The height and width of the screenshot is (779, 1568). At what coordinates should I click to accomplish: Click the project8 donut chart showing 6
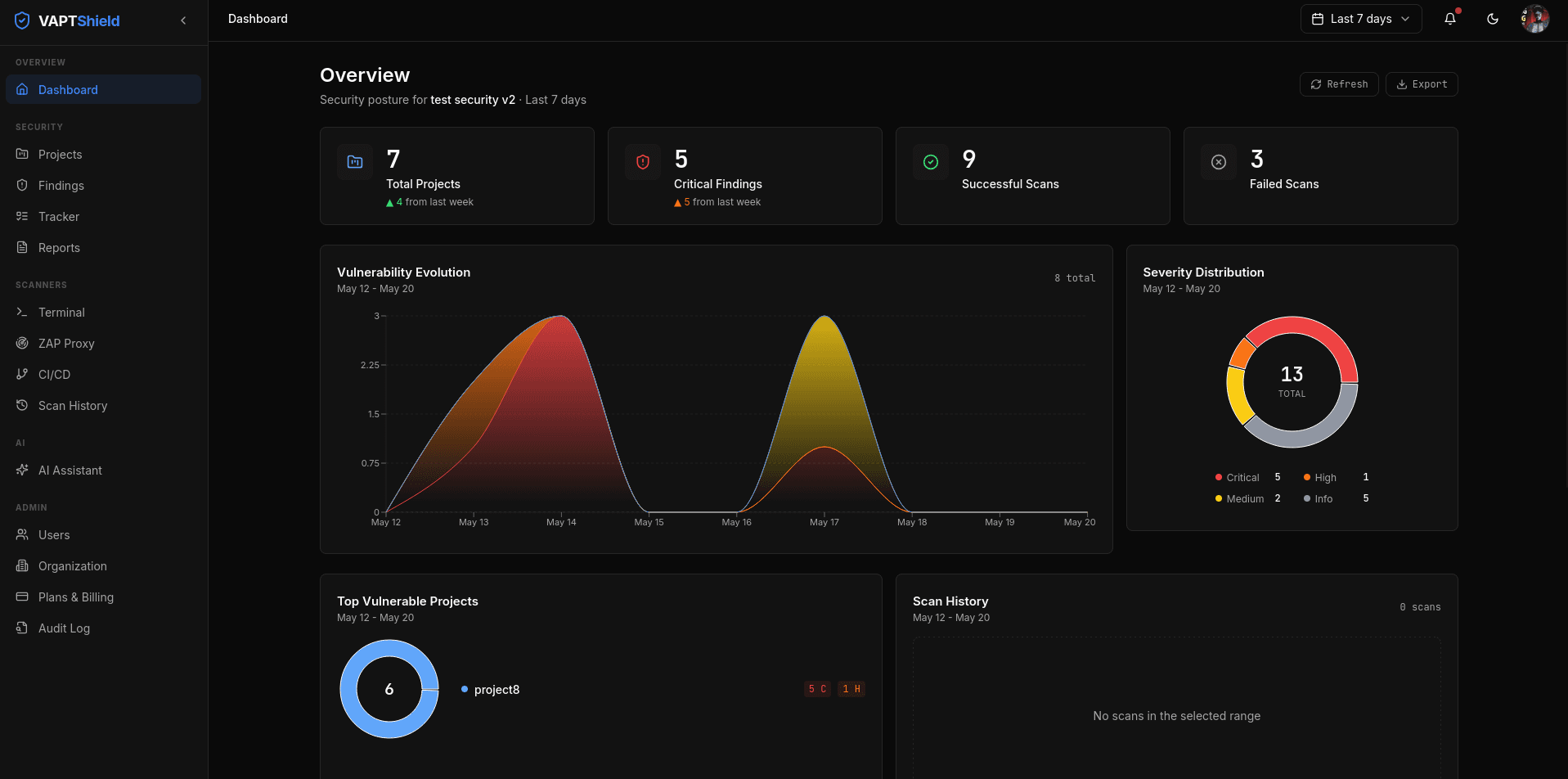(389, 689)
